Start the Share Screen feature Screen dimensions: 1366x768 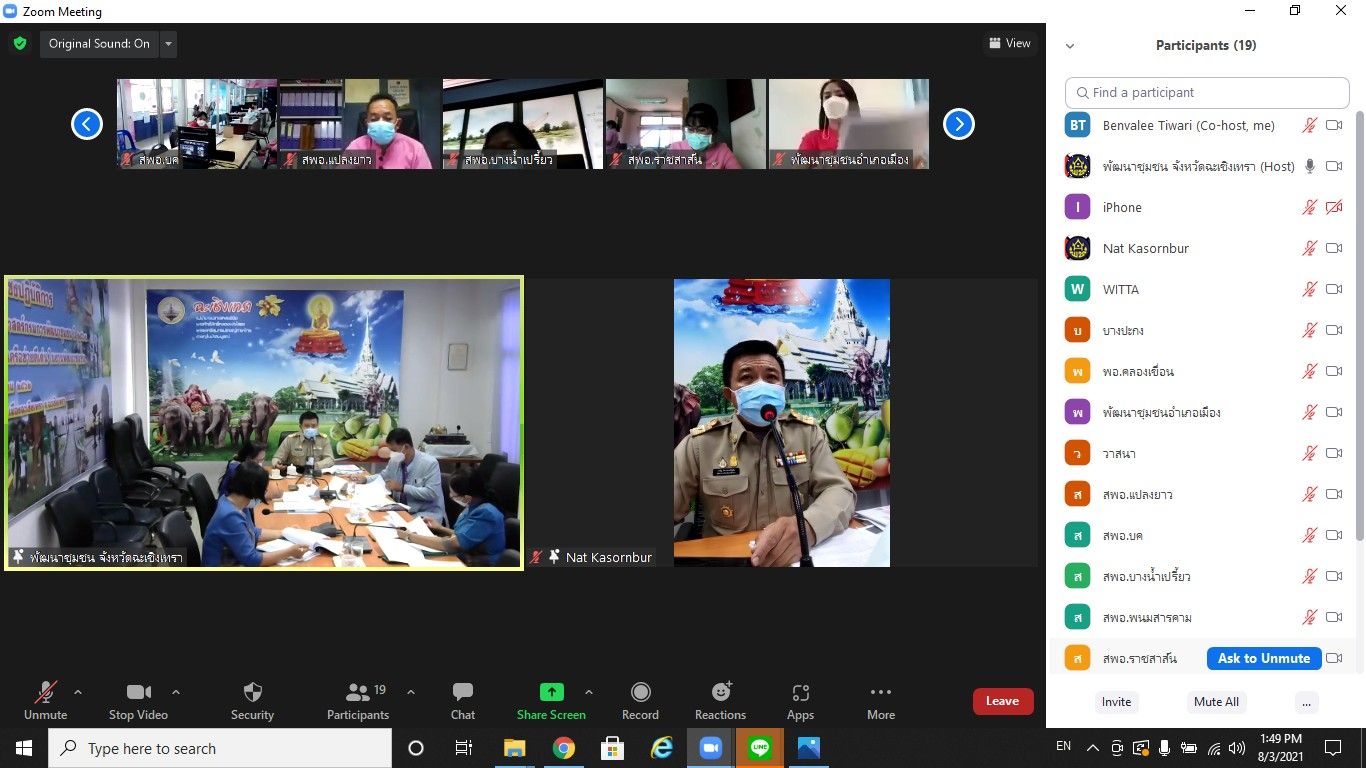[551, 700]
